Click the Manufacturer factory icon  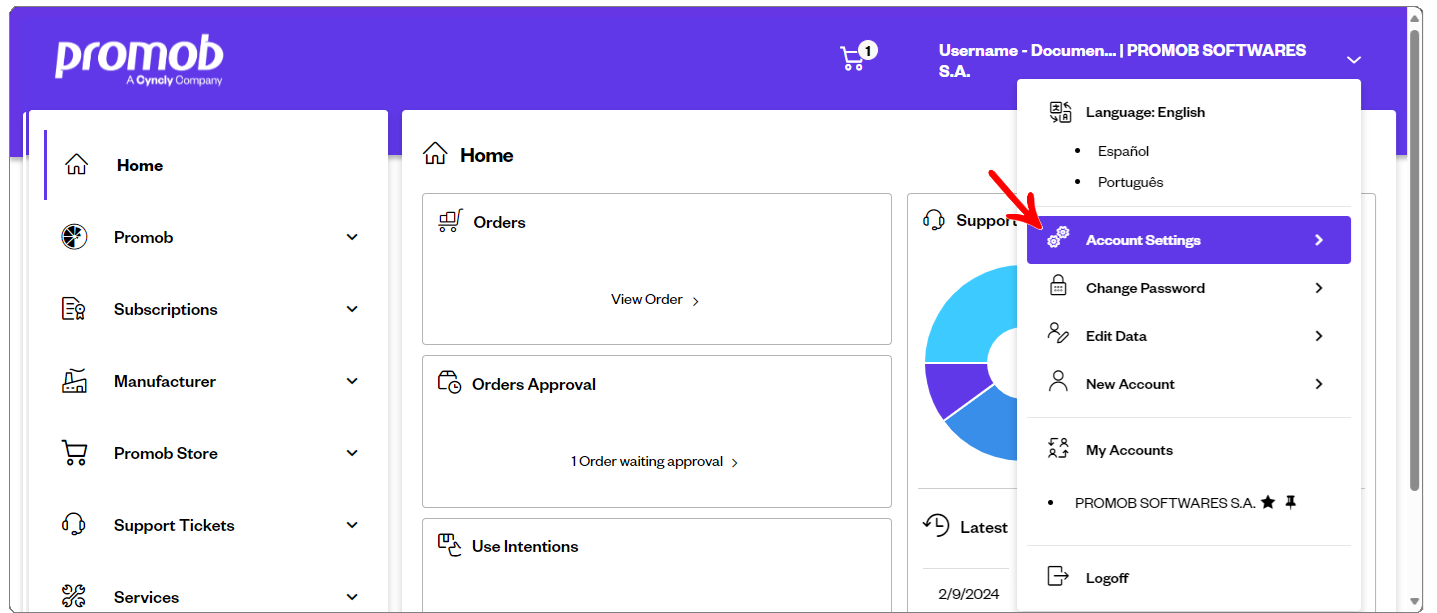click(x=75, y=381)
